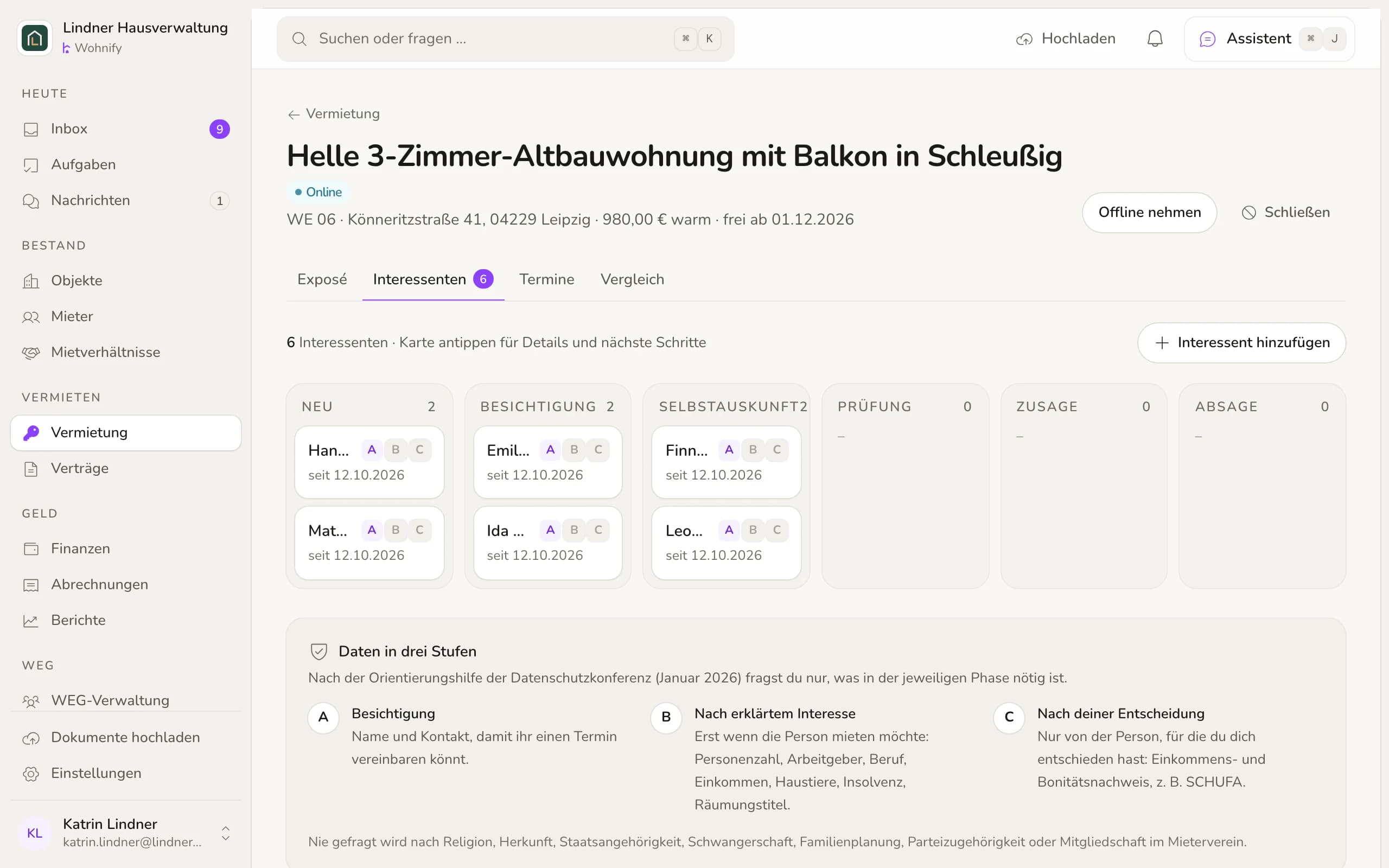Go to Objekte in the sidebar
The height and width of the screenshot is (868, 1389).
(126, 280)
